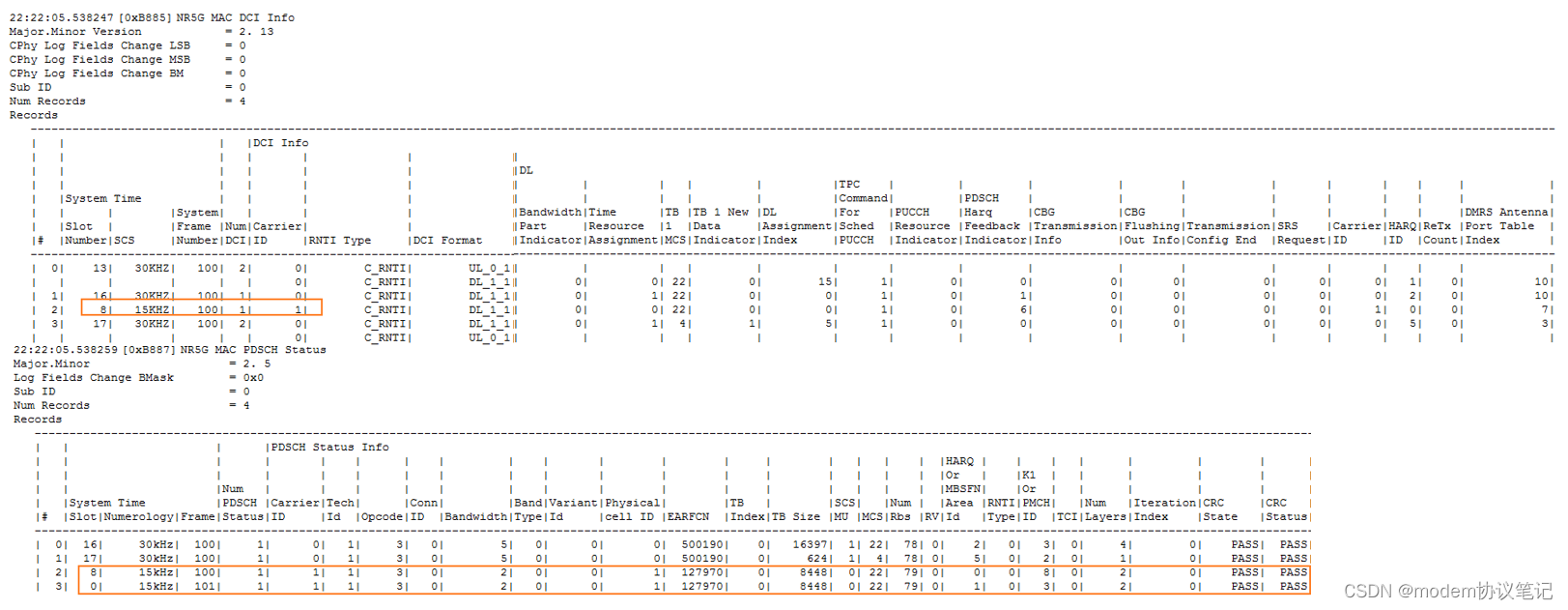Select the "RNTI Type" header in DCI table

pyautogui.click(x=340, y=240)
